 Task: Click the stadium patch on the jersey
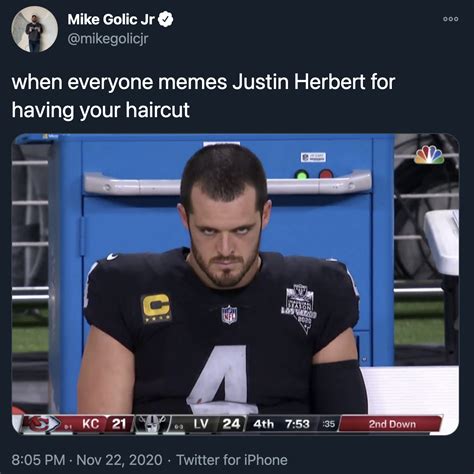(x=301, y=308)
